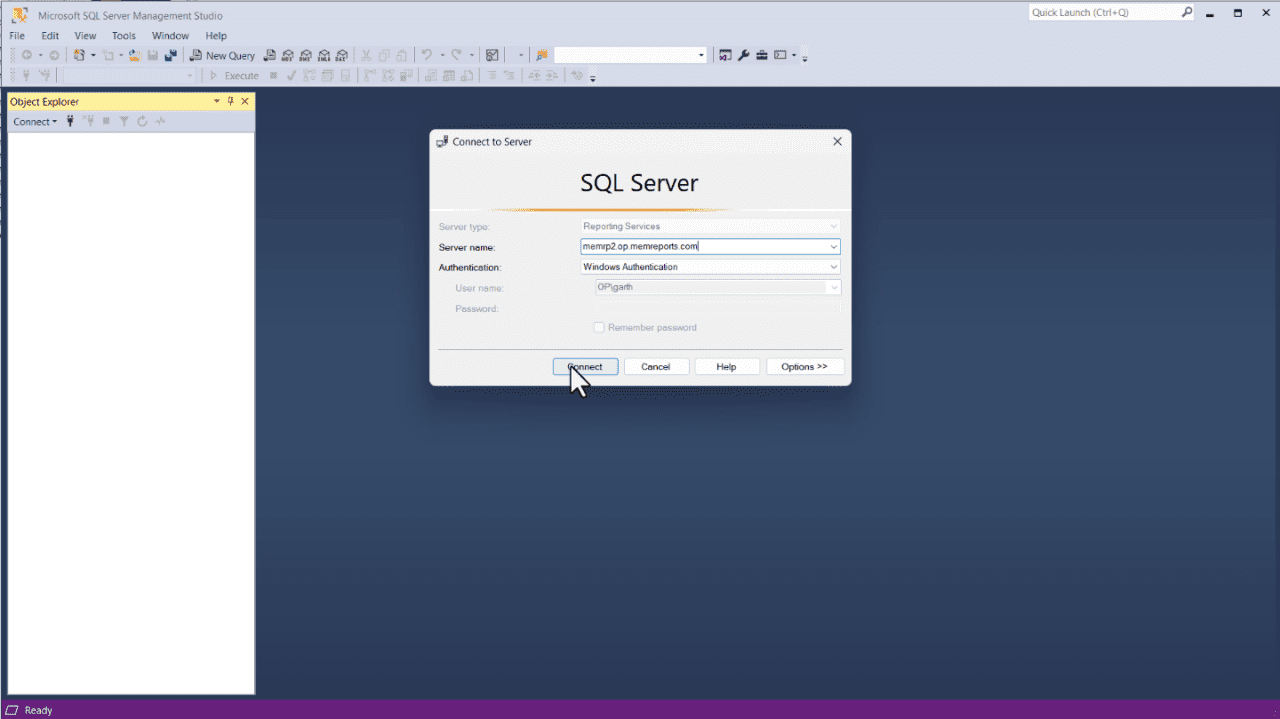The width and height of the screenshot is (1280, 719).
Task: Click the Parse checkmark icon in query toolbar
Action: pyautogui.click(x=290, y=76)
